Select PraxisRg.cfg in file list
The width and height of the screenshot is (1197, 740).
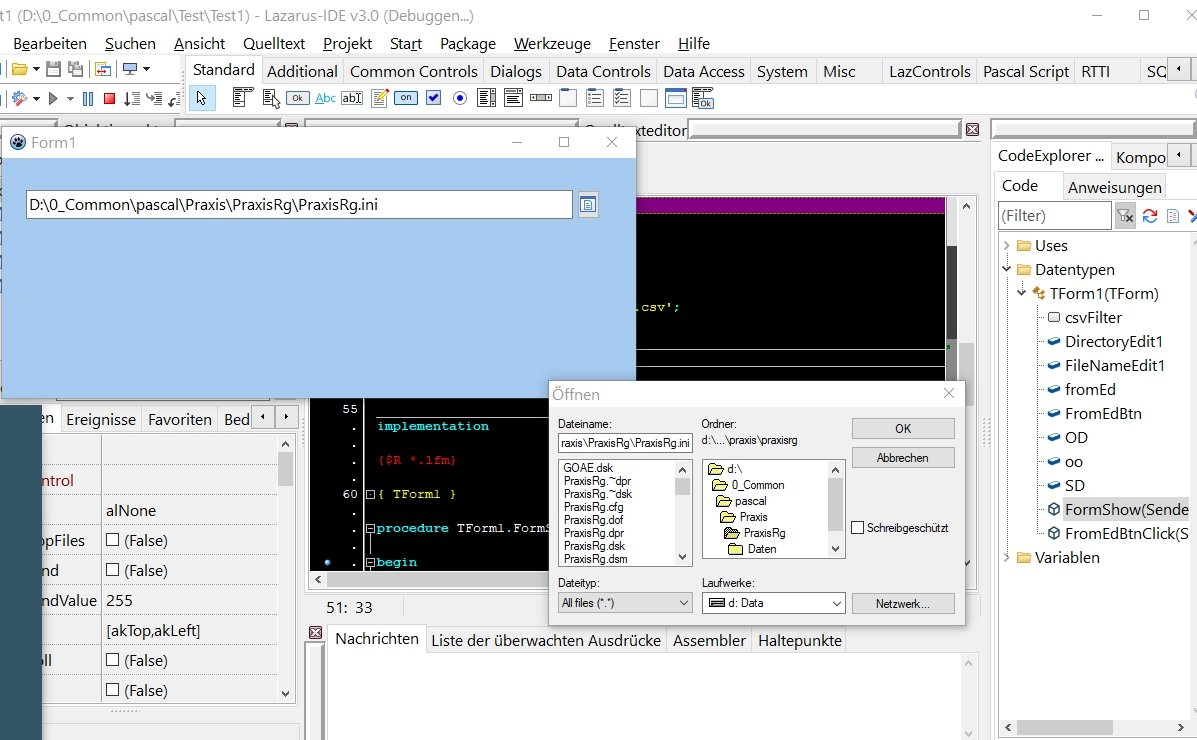(x=593, y=506)
